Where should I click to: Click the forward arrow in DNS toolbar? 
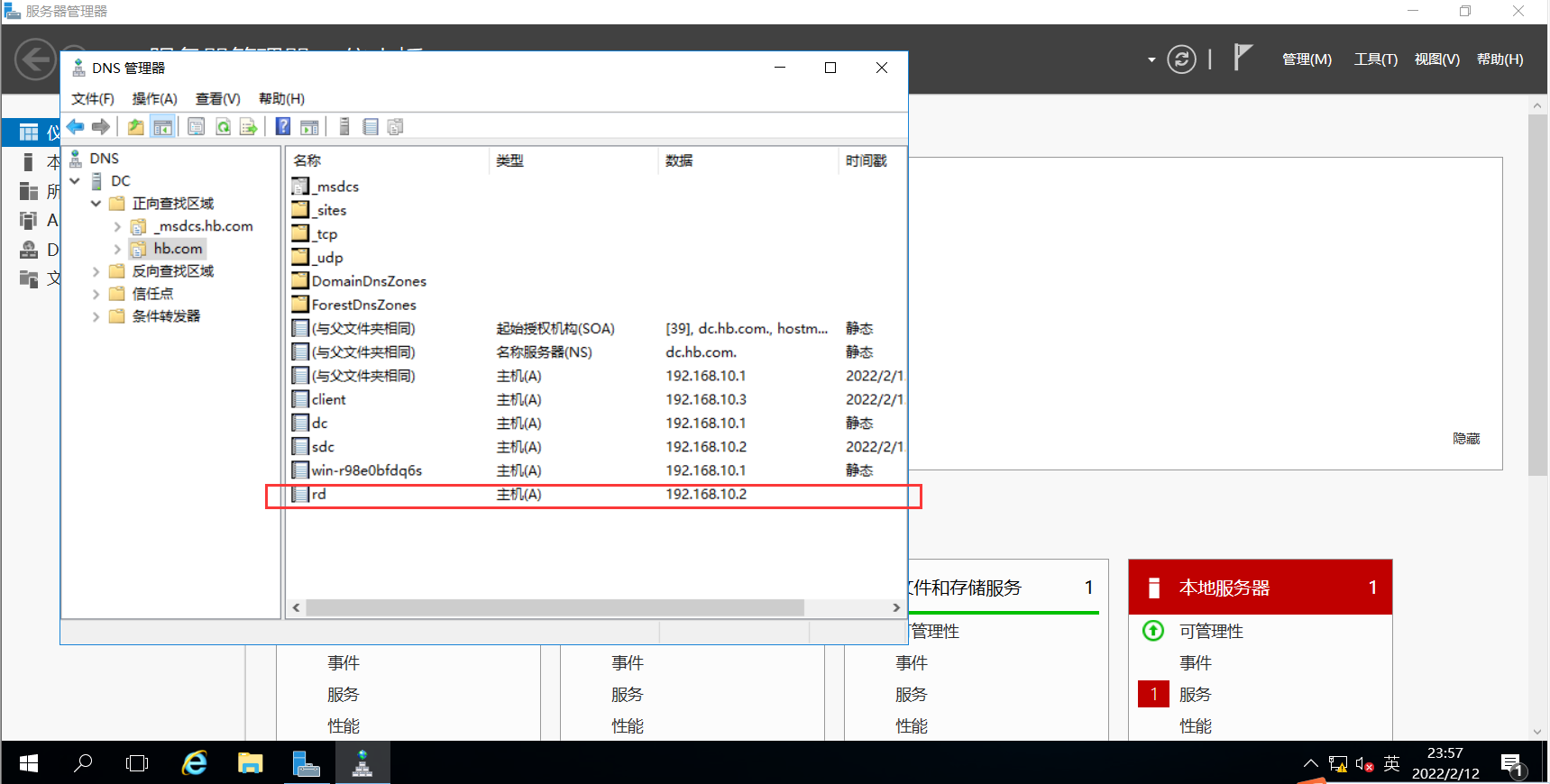[101, 127]
